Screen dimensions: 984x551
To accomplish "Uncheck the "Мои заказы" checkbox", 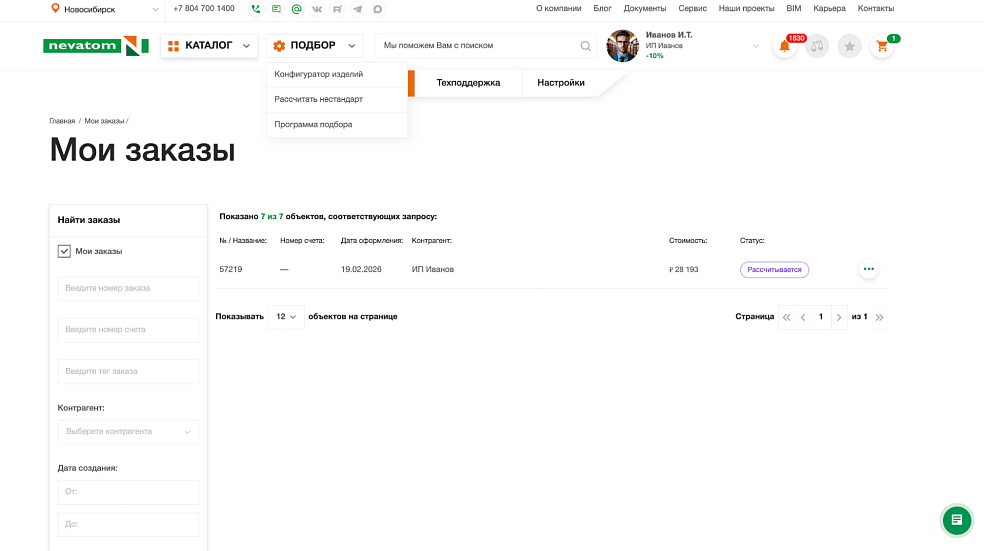I will pos(64,251).
